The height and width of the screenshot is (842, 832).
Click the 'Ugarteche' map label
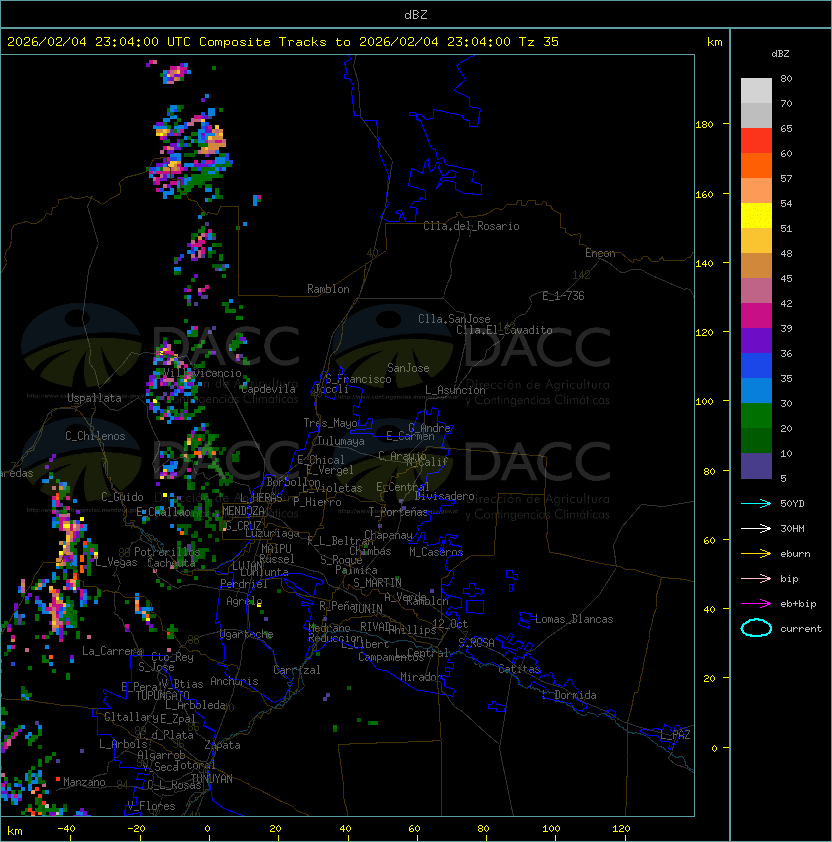click(x=247, y=634)
